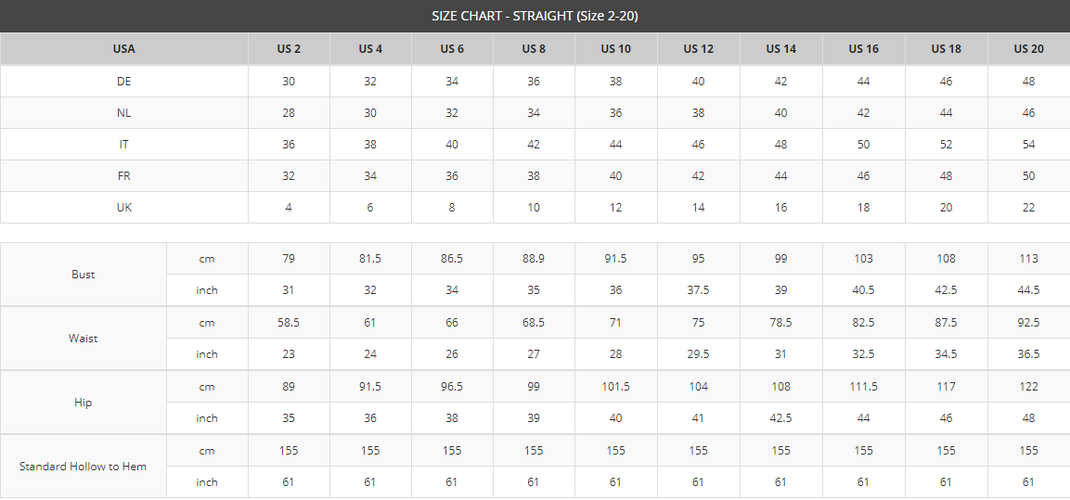The image size is (1070, 500).
Task: Click the US 8 column header
Action: 534,49
